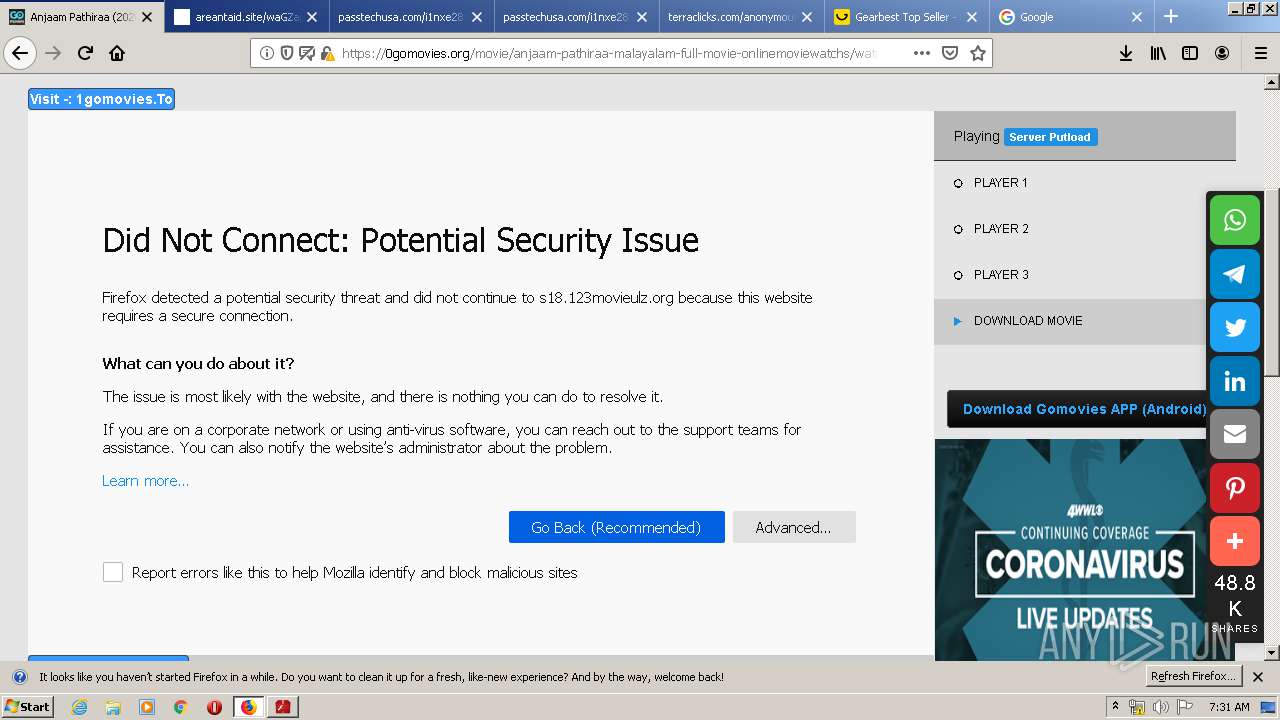This screenshot has height=720, width=1280.
Task: Click DOWNLOAD MOVIE entry
Action: coord(1069,321)
